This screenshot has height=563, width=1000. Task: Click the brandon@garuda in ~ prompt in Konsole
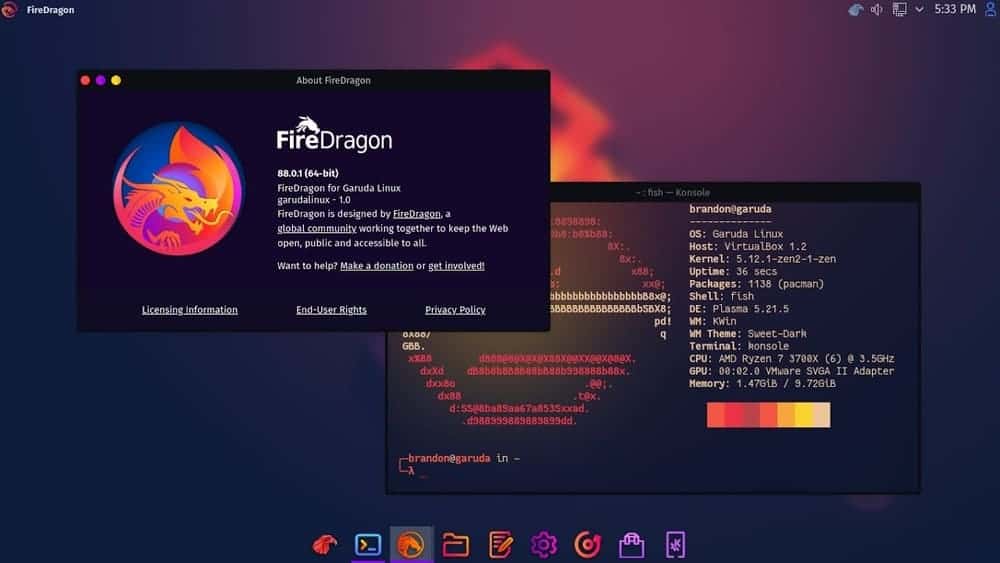click(x=464, y=458)
